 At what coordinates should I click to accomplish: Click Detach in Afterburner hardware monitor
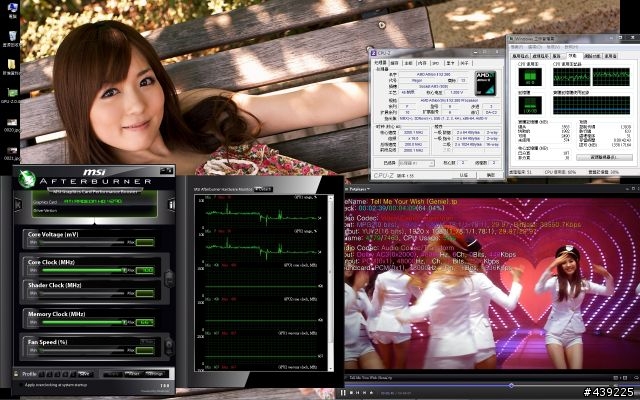pyautogui.click(x=263, y=189)
